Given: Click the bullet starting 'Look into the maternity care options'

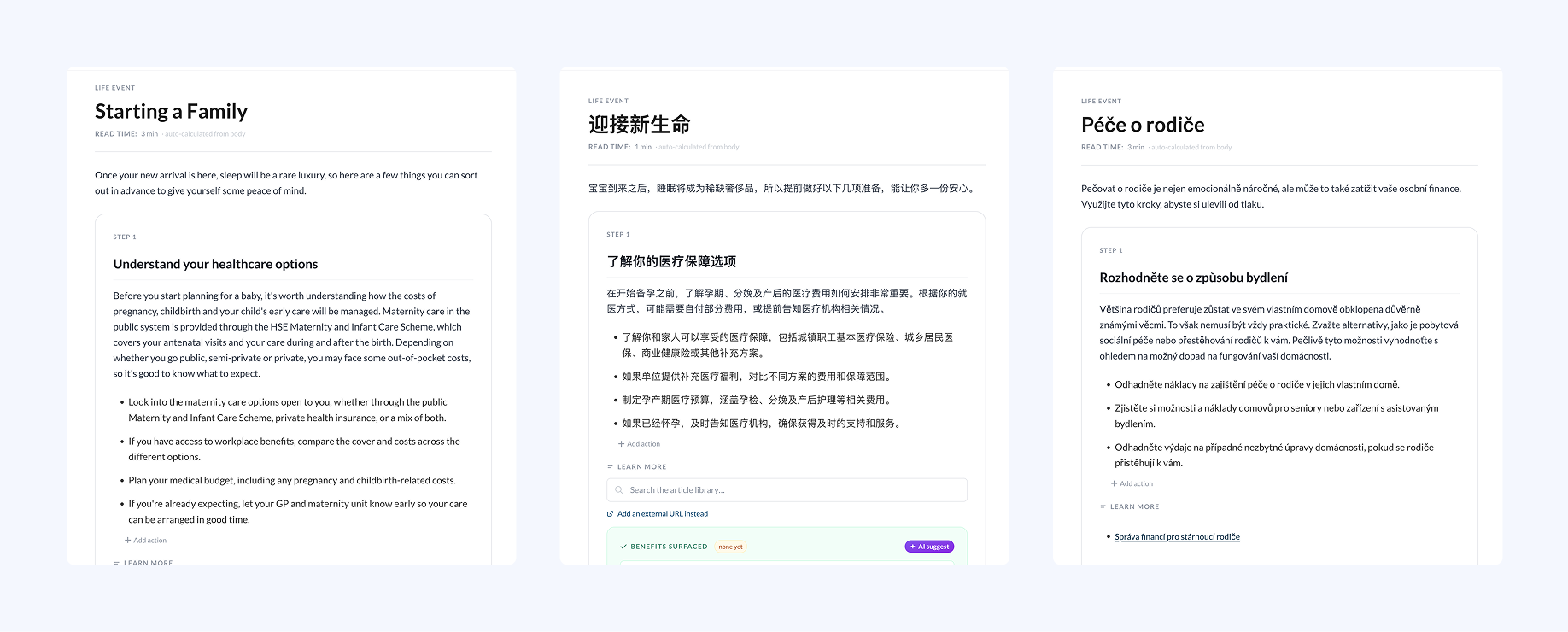Looking at the screenshot, I should click(288, 410).
